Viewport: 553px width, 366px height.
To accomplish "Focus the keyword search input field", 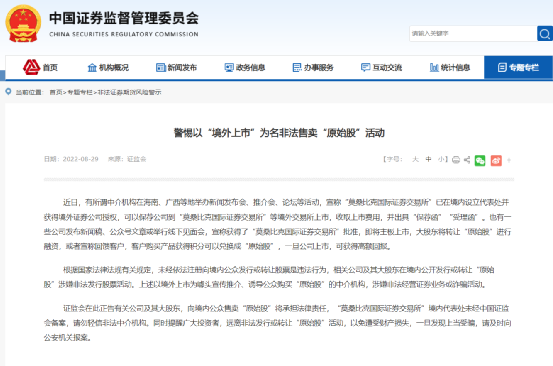I will coord(473,33).
